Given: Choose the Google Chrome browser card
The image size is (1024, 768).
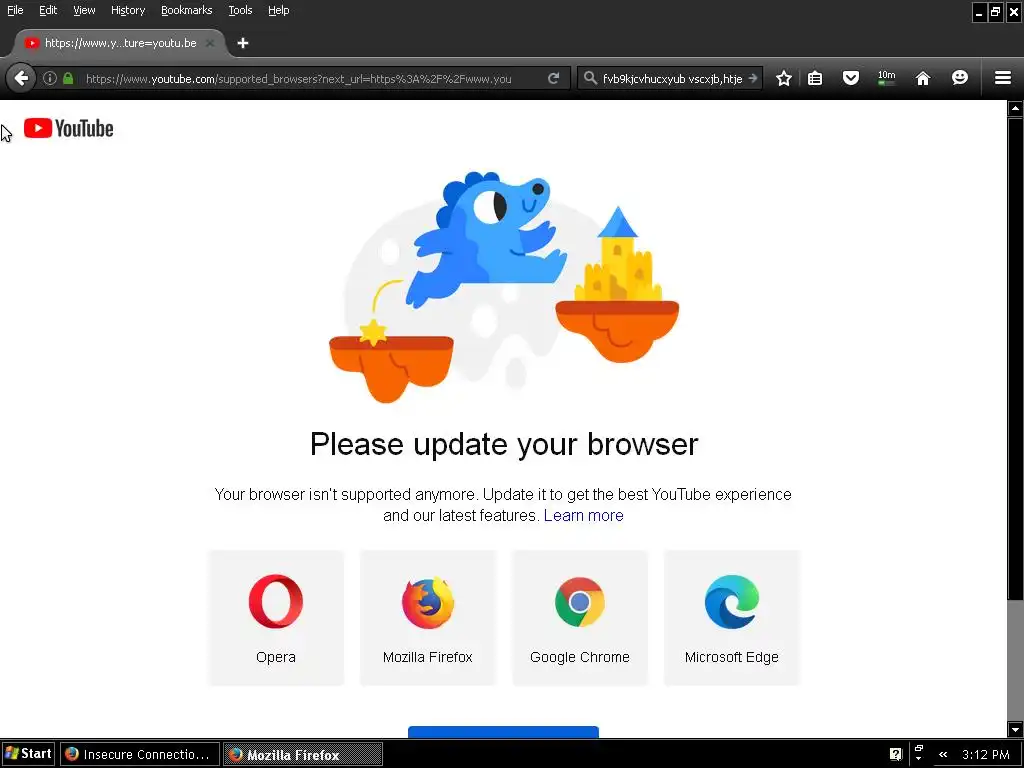Looking at the screenshot, I should [580, 618].
